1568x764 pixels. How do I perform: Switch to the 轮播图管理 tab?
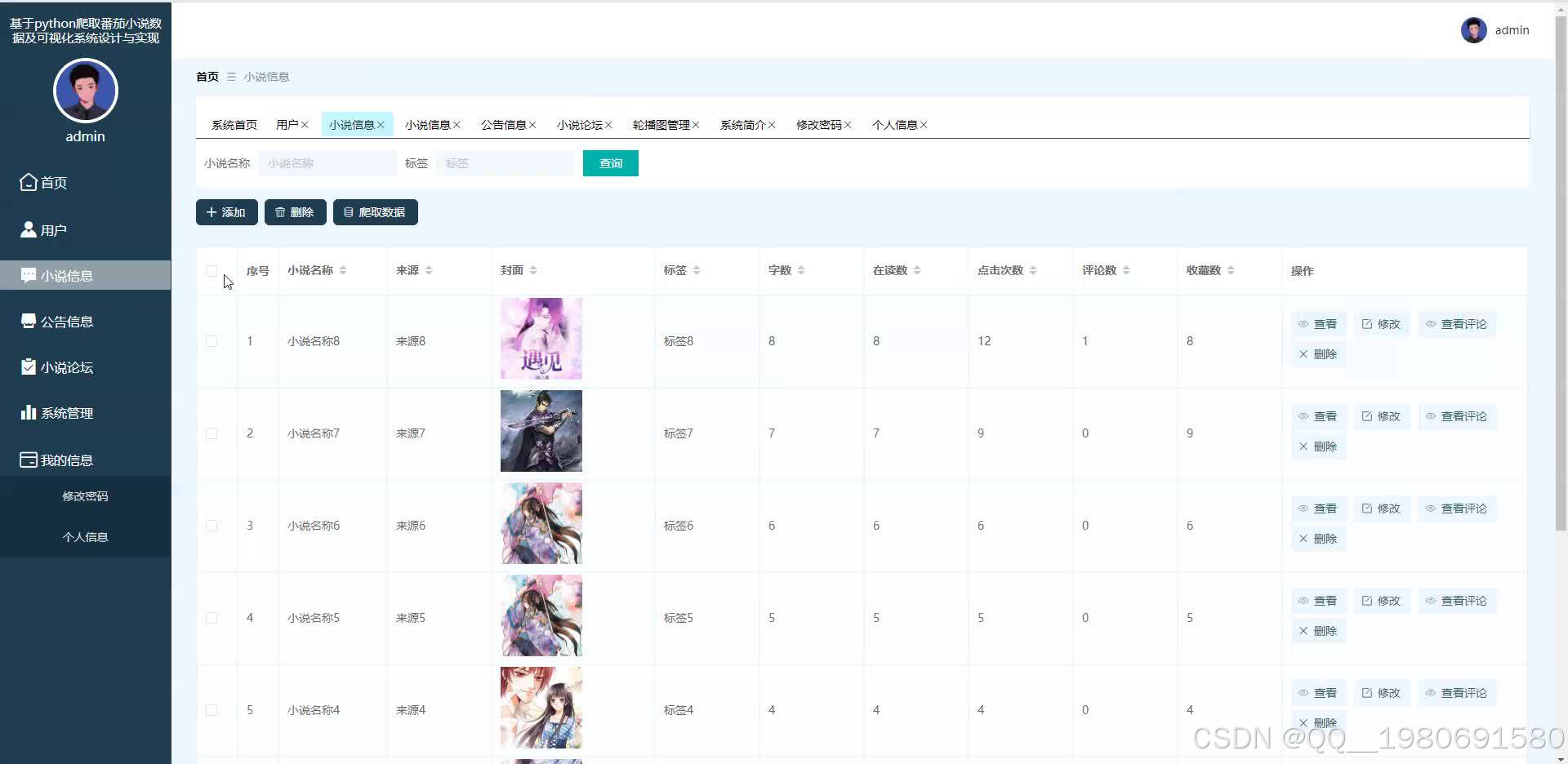coord(662,124)
